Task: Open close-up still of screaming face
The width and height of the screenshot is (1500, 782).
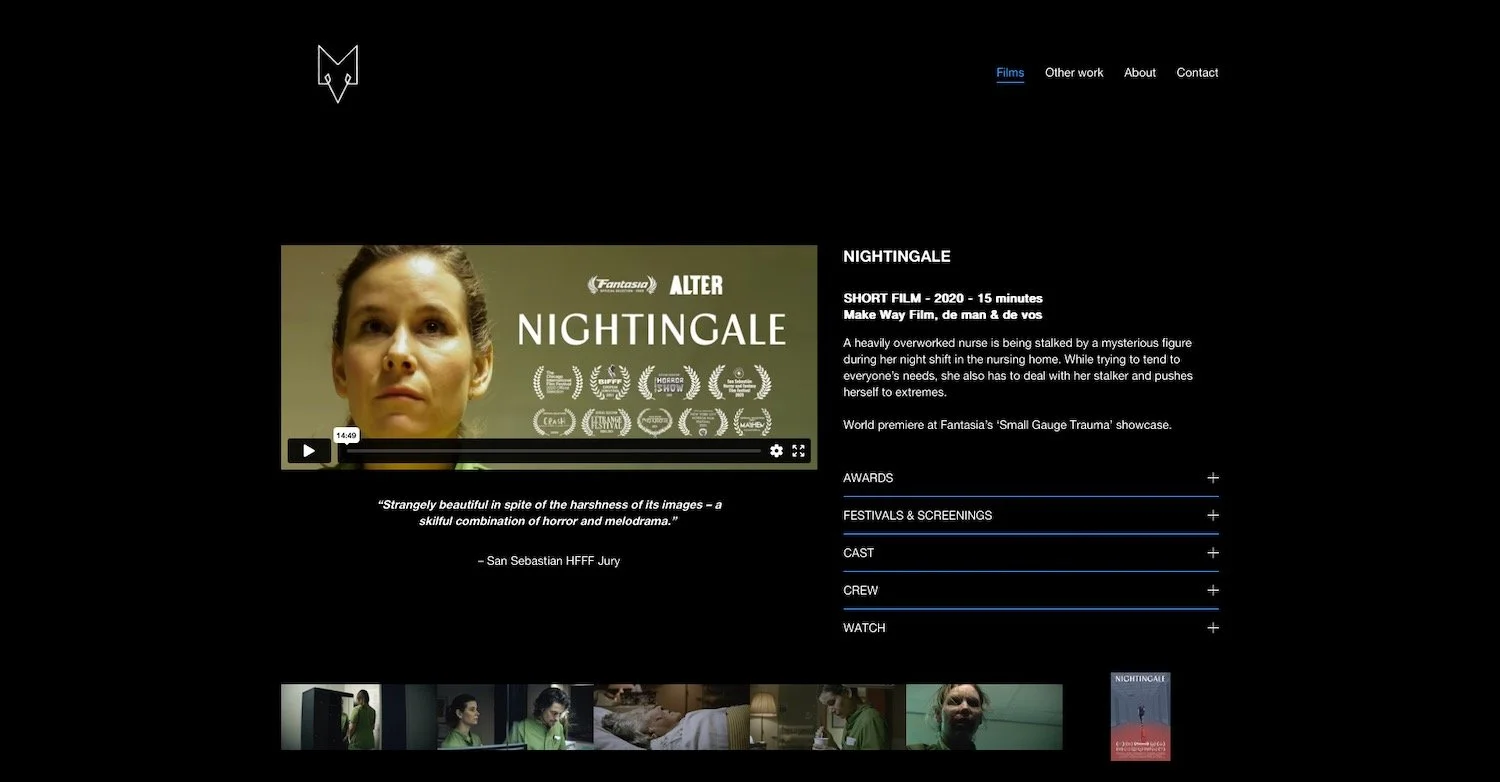Action: (984, 717)
